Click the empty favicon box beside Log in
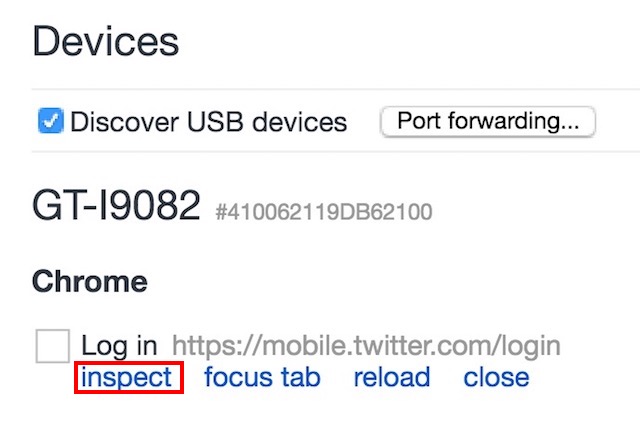The image size is (640, 432). tap(52, 347)
